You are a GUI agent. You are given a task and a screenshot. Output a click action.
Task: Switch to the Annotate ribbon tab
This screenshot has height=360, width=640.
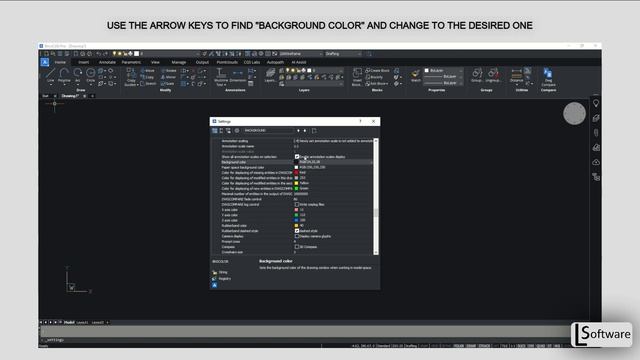[x=107, y=62]
